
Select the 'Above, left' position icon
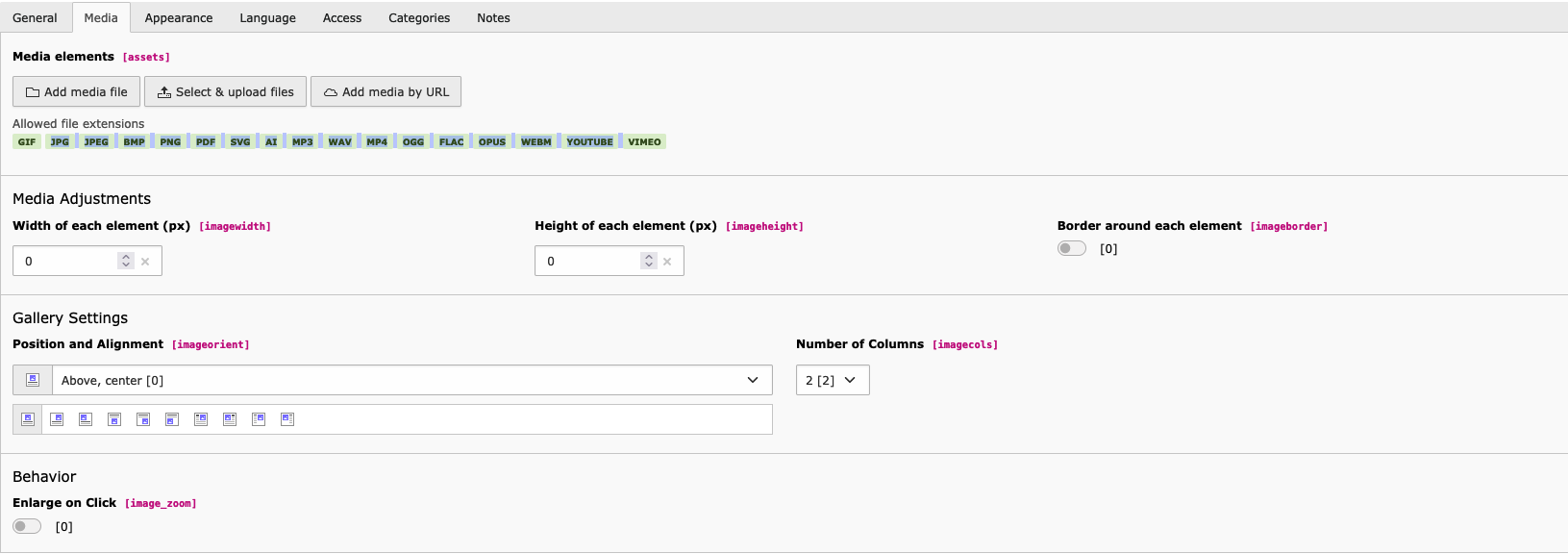(86, 419)
